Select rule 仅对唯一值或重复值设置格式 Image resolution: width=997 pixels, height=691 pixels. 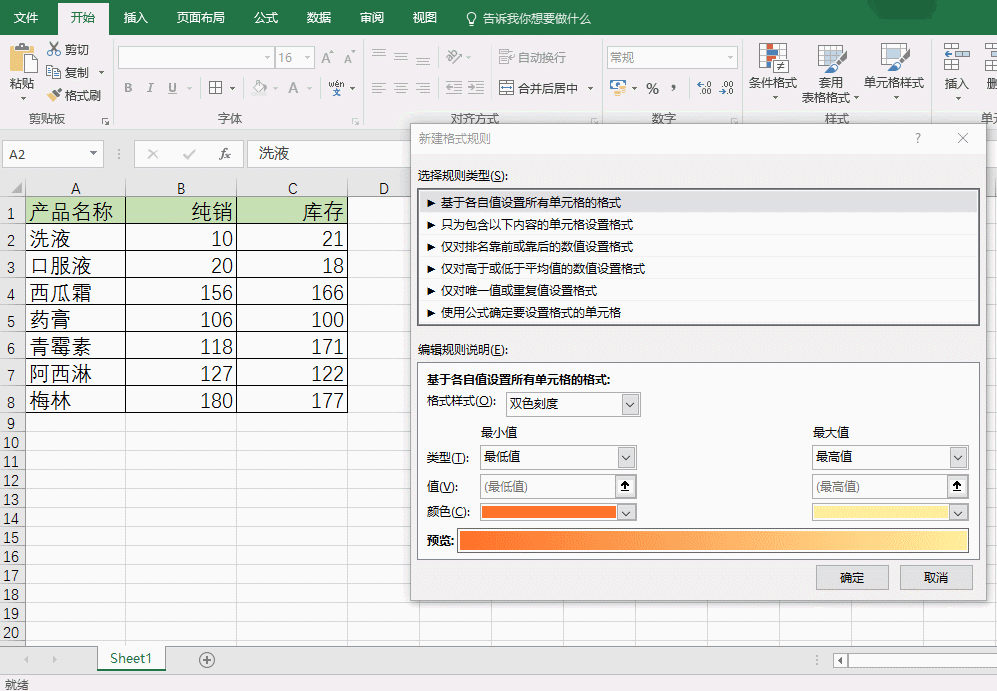(x=698, y=291)
